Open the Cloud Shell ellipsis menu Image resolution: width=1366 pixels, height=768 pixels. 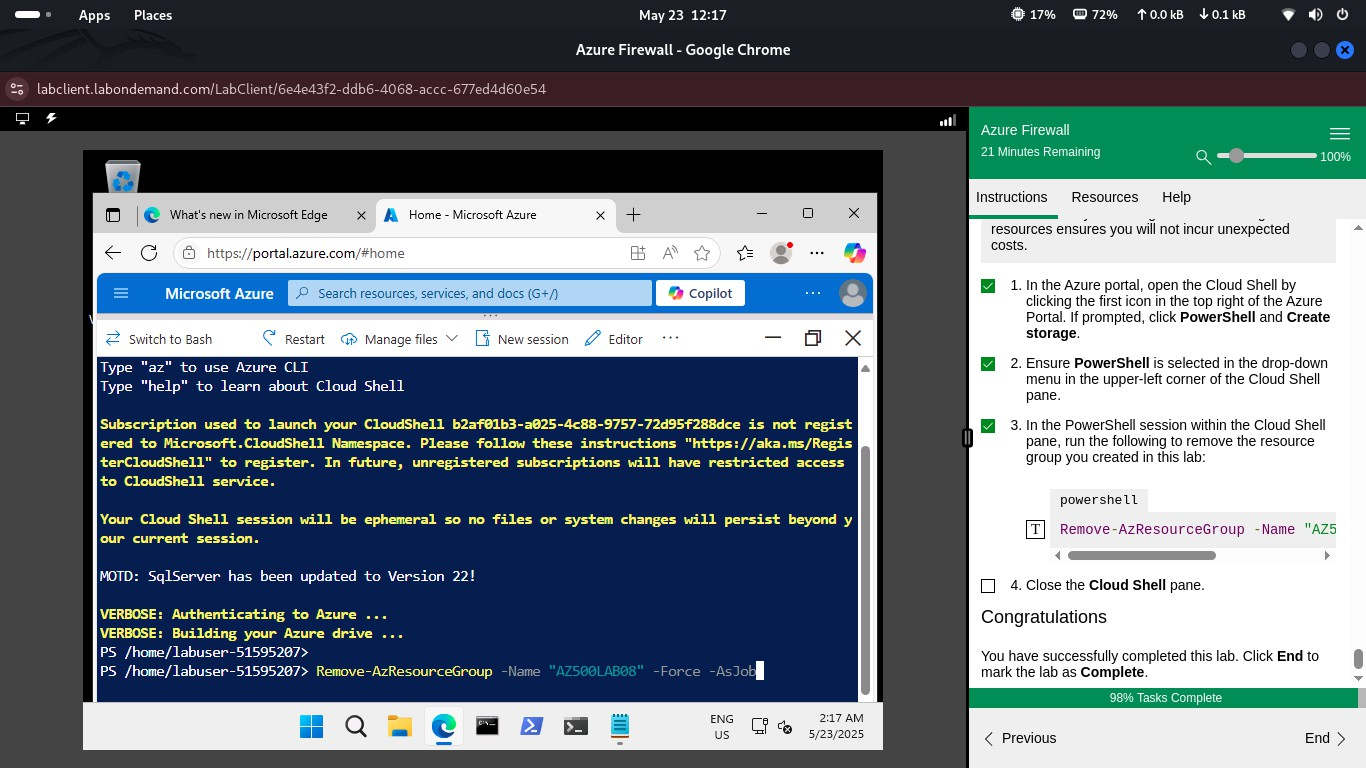pos(670,339)
